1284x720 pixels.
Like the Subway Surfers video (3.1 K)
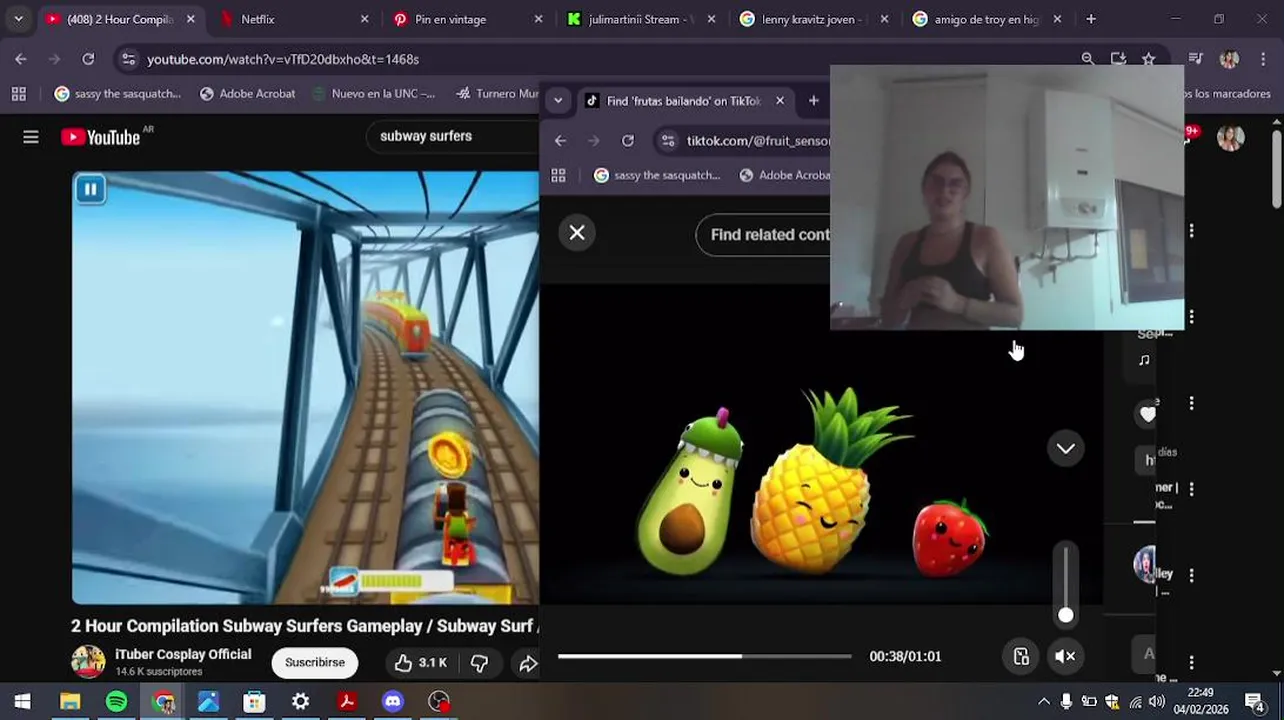pyautogui.click(x=420, y=662)
